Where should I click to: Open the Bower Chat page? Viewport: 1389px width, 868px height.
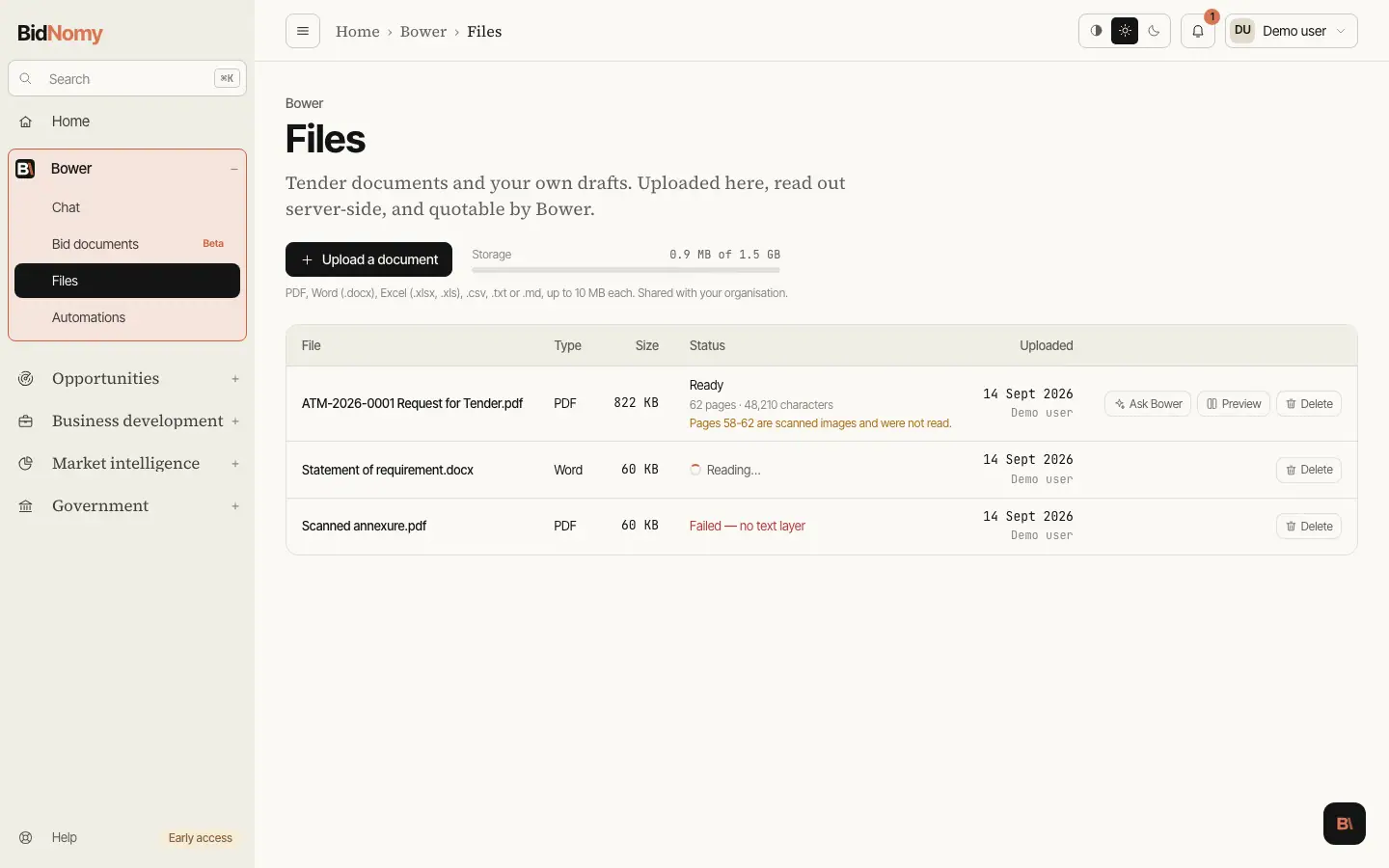coord(127,207)
